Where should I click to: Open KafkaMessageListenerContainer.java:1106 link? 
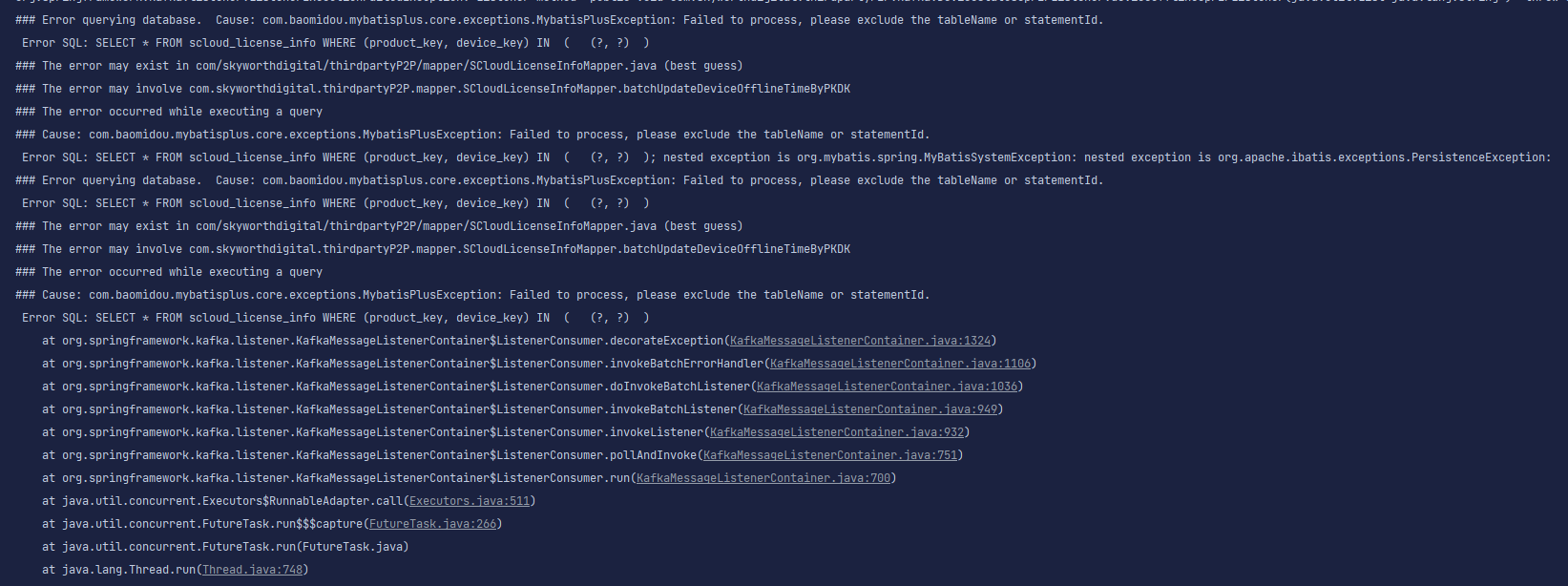coord(901,364)
